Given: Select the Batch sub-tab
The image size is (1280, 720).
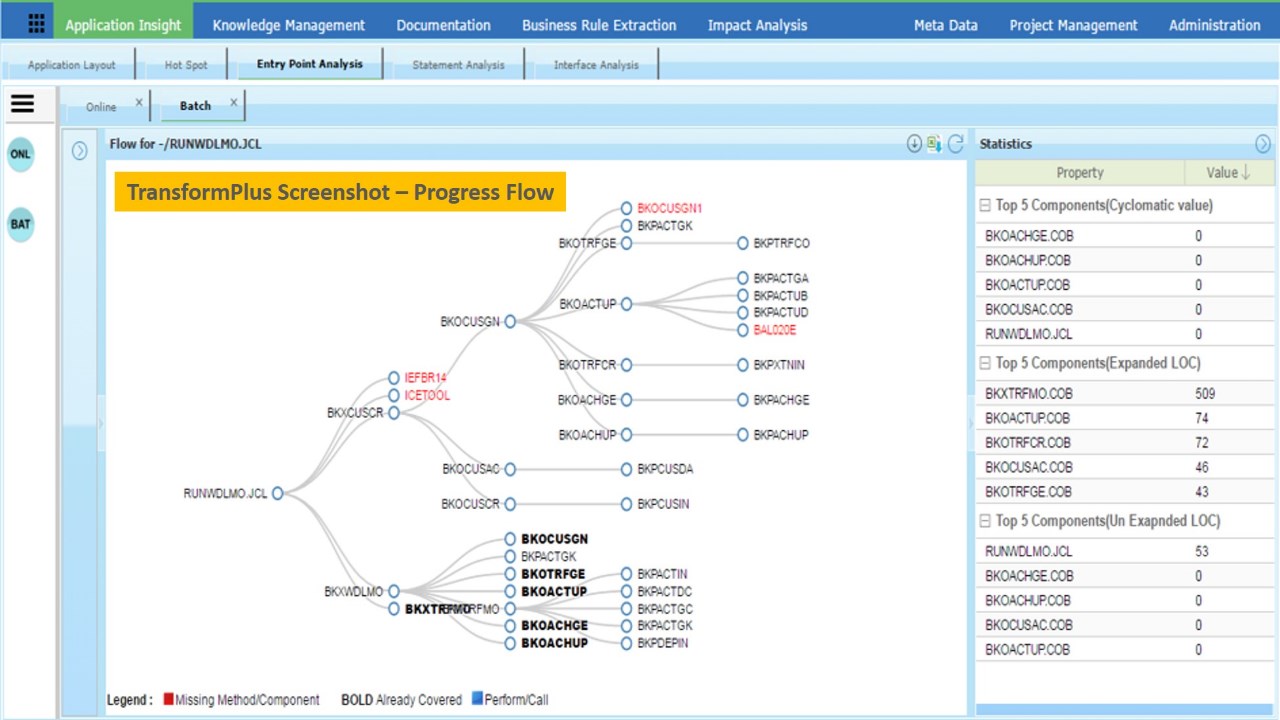Looking at the screenshot, I should 196,106.
